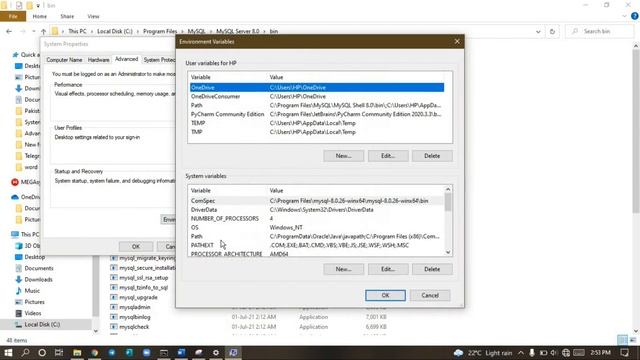Select OneDriveConsumer variable row

tap(317, 96)
